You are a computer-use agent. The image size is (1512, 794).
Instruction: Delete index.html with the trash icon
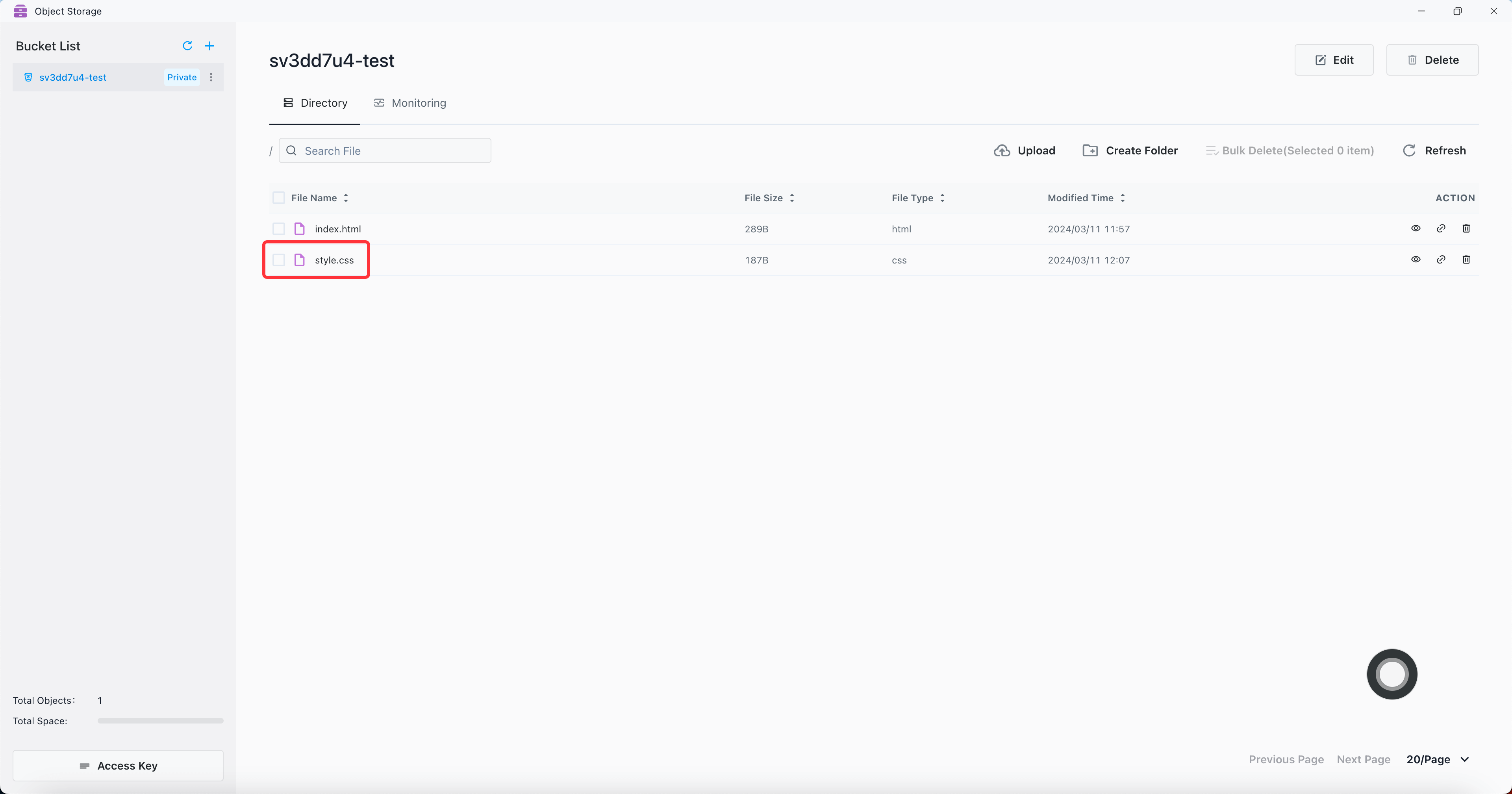[x=1466, y=228]
